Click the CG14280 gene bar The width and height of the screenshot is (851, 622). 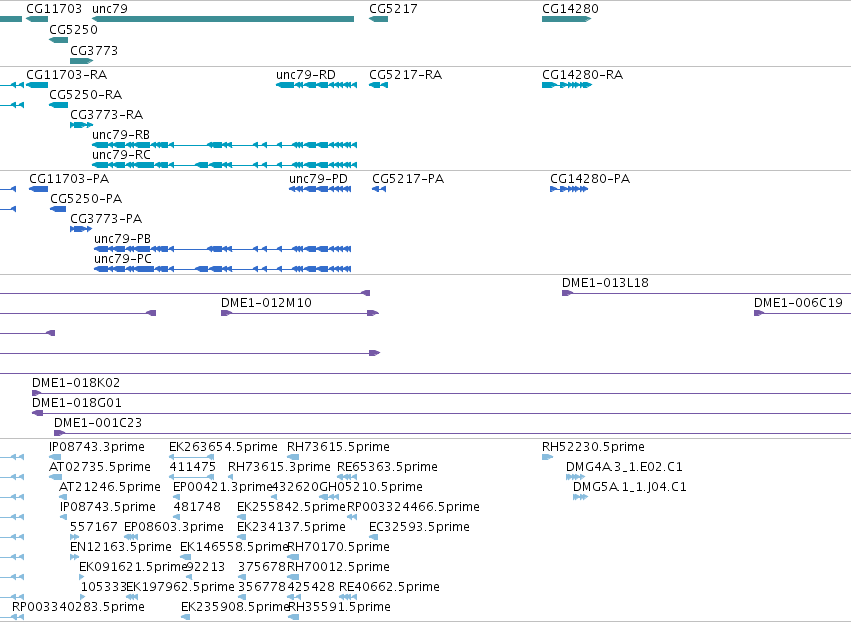[566, 19]
